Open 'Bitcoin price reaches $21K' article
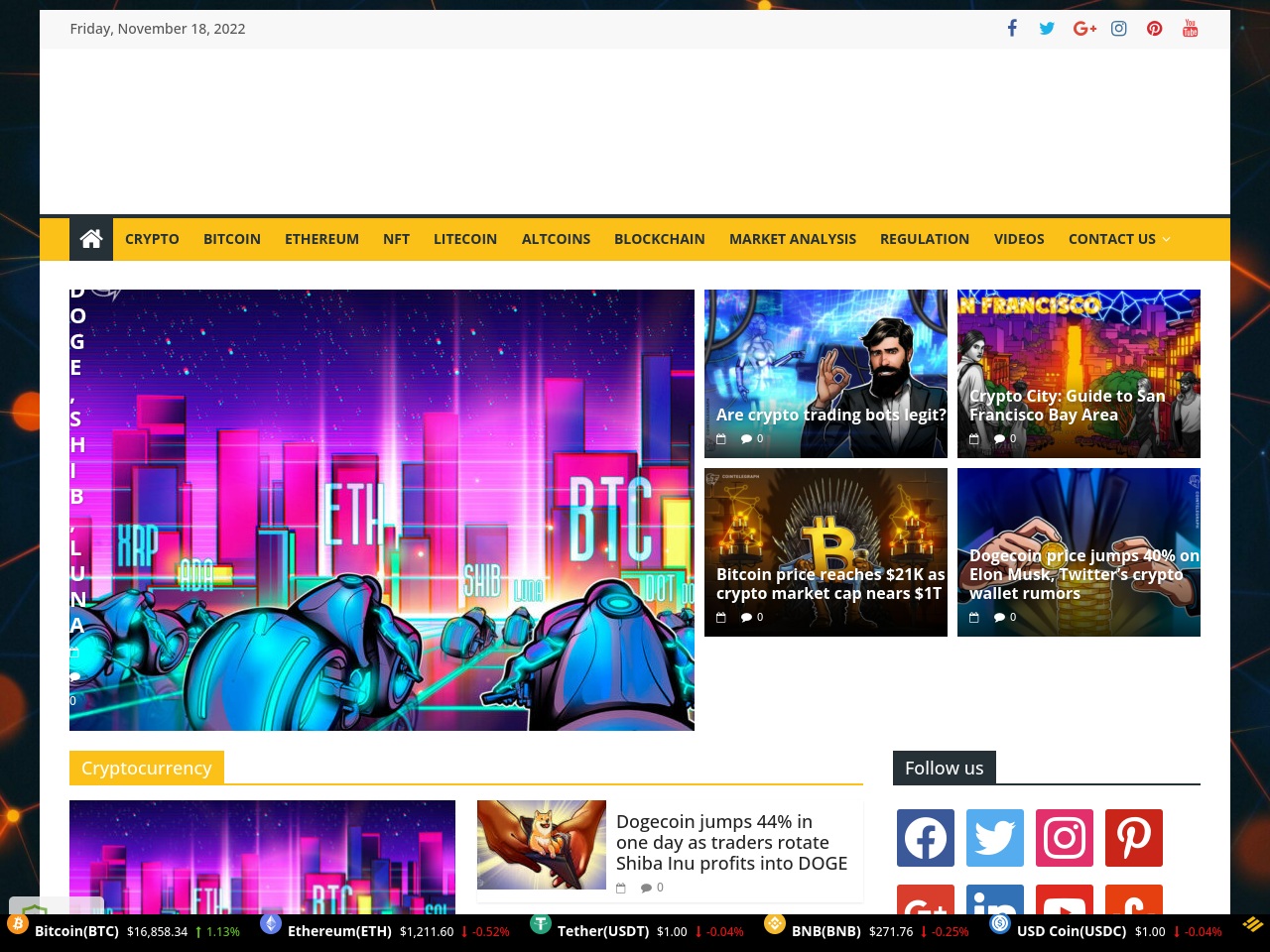Screen dimensions: 1270x952 [x=830, y=584]
